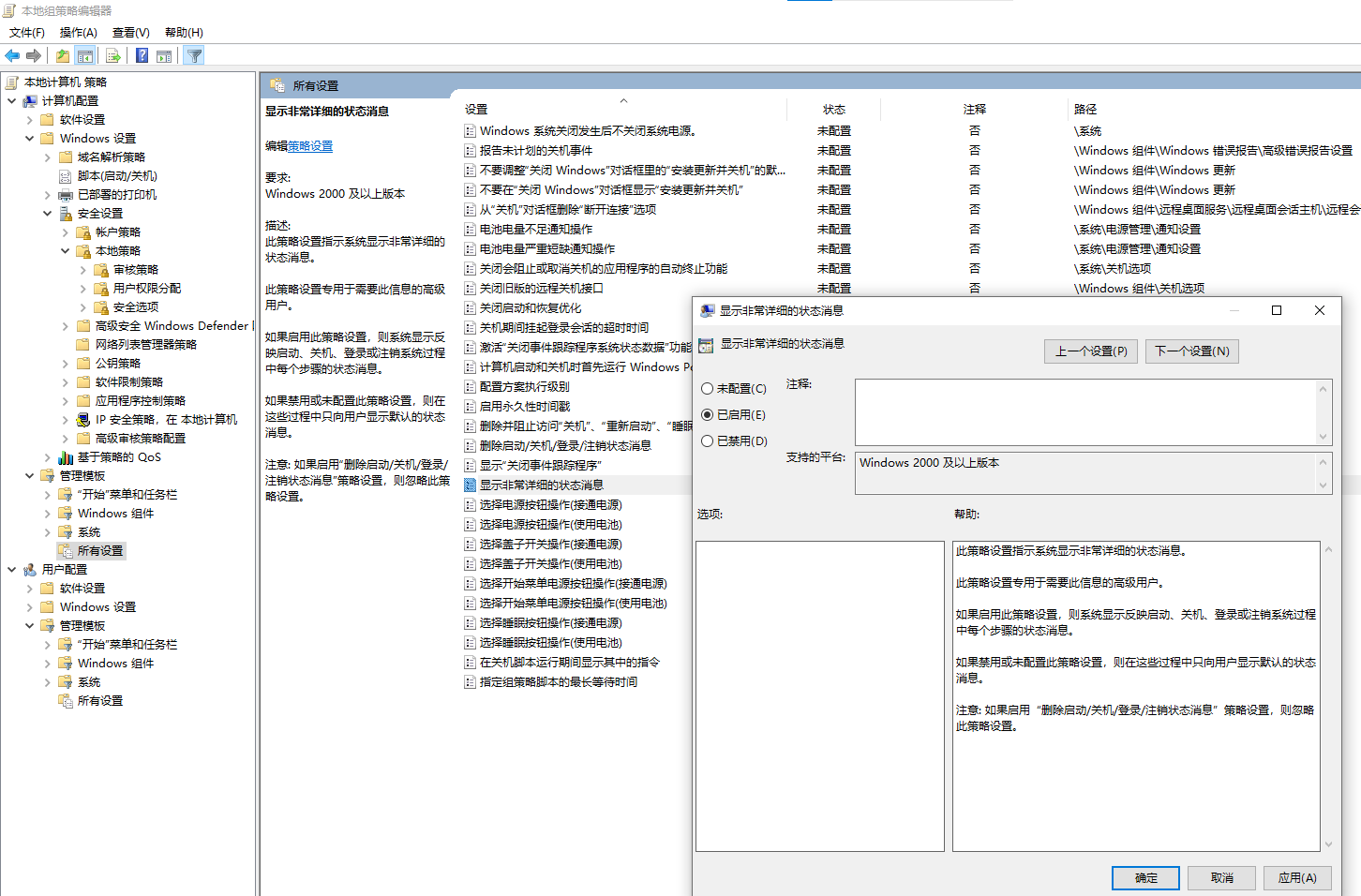Select the 指定组策略脚本的最长等待时间 policy row

pos(559,682)
